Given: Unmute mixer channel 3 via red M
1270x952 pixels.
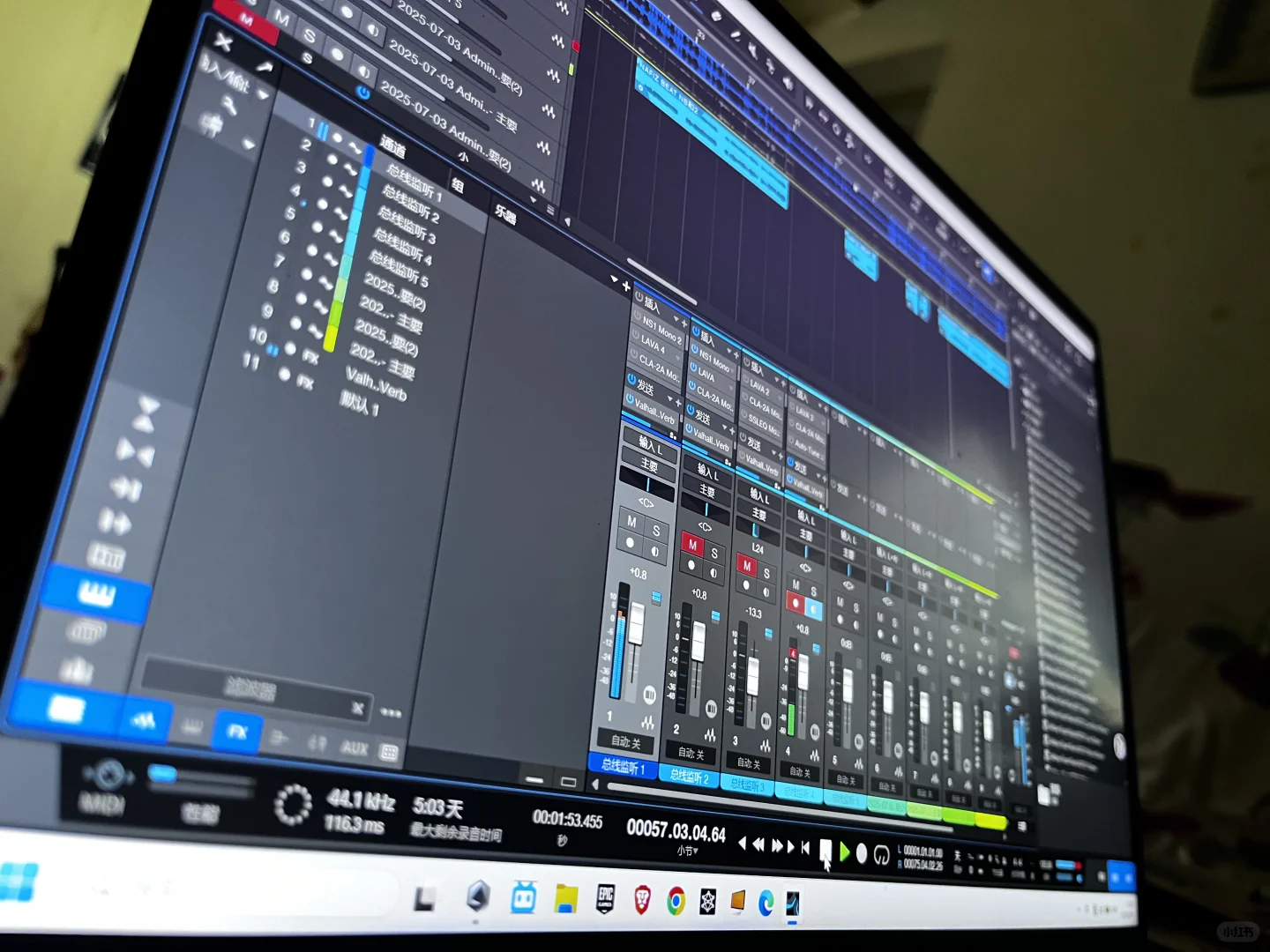Looking at the screenshot, I should (747, 565).
